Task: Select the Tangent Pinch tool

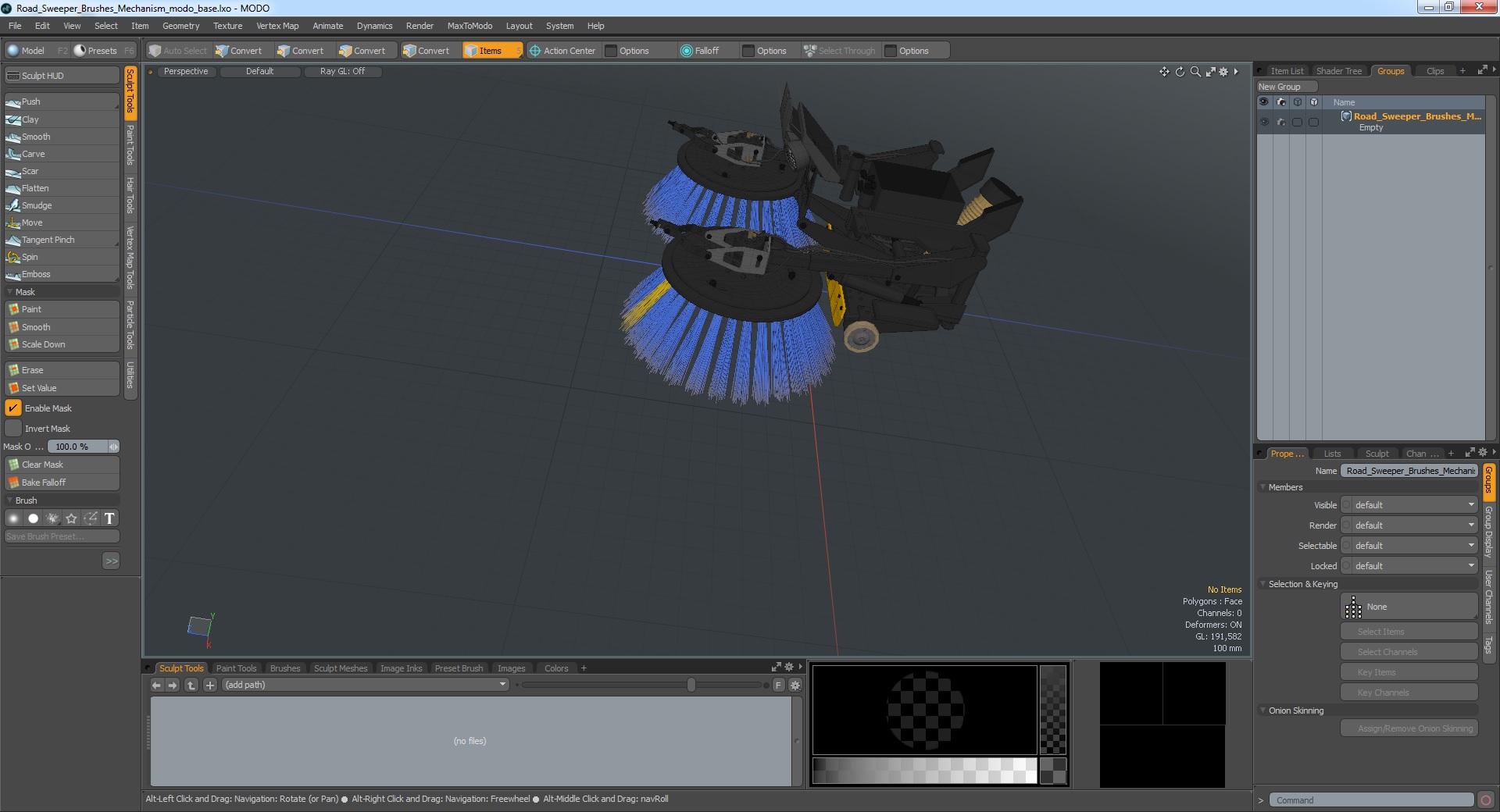Action: coord(62,240)
